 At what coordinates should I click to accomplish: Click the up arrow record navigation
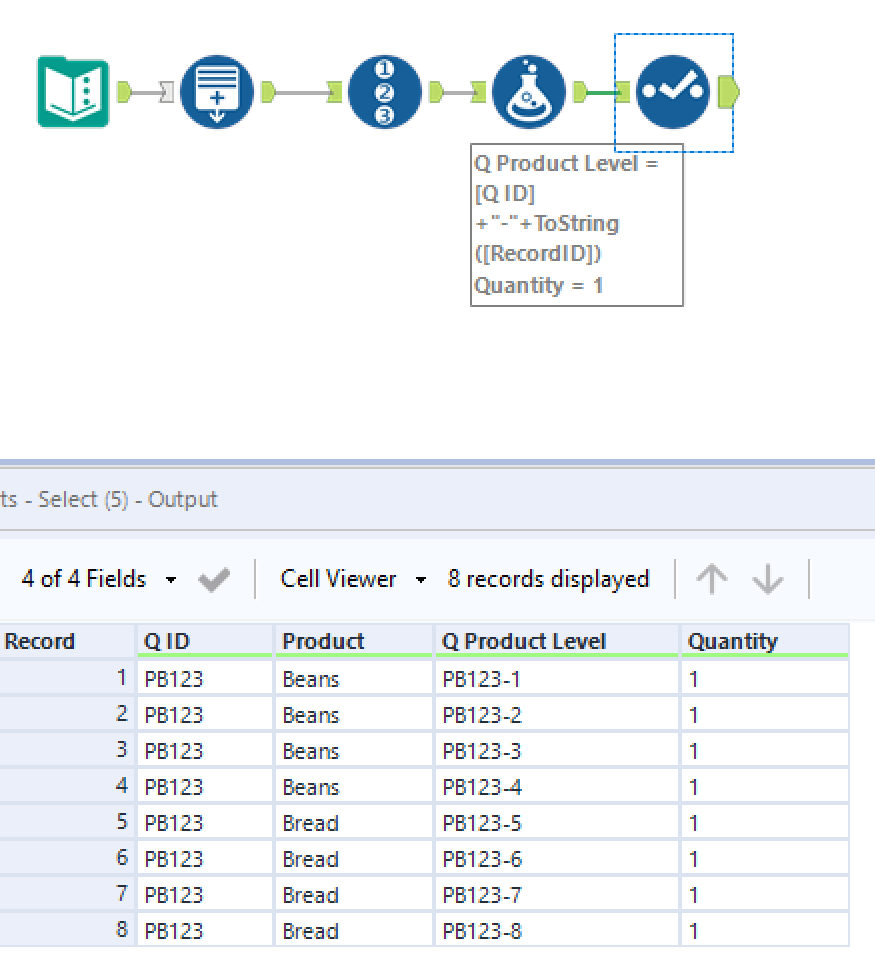tap(711, 579)
